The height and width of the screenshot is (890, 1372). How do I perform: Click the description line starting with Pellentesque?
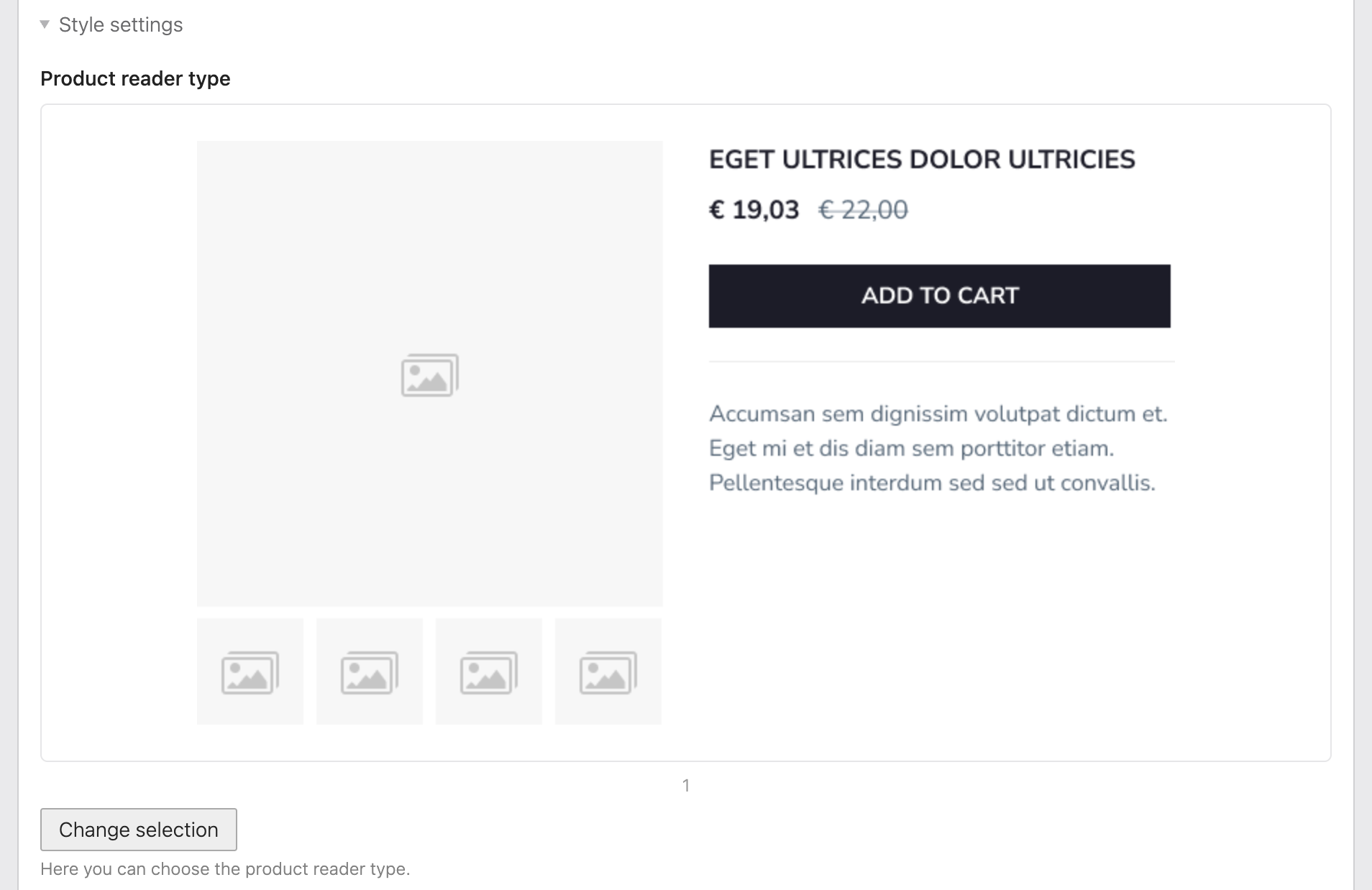[x=932, y=483]
